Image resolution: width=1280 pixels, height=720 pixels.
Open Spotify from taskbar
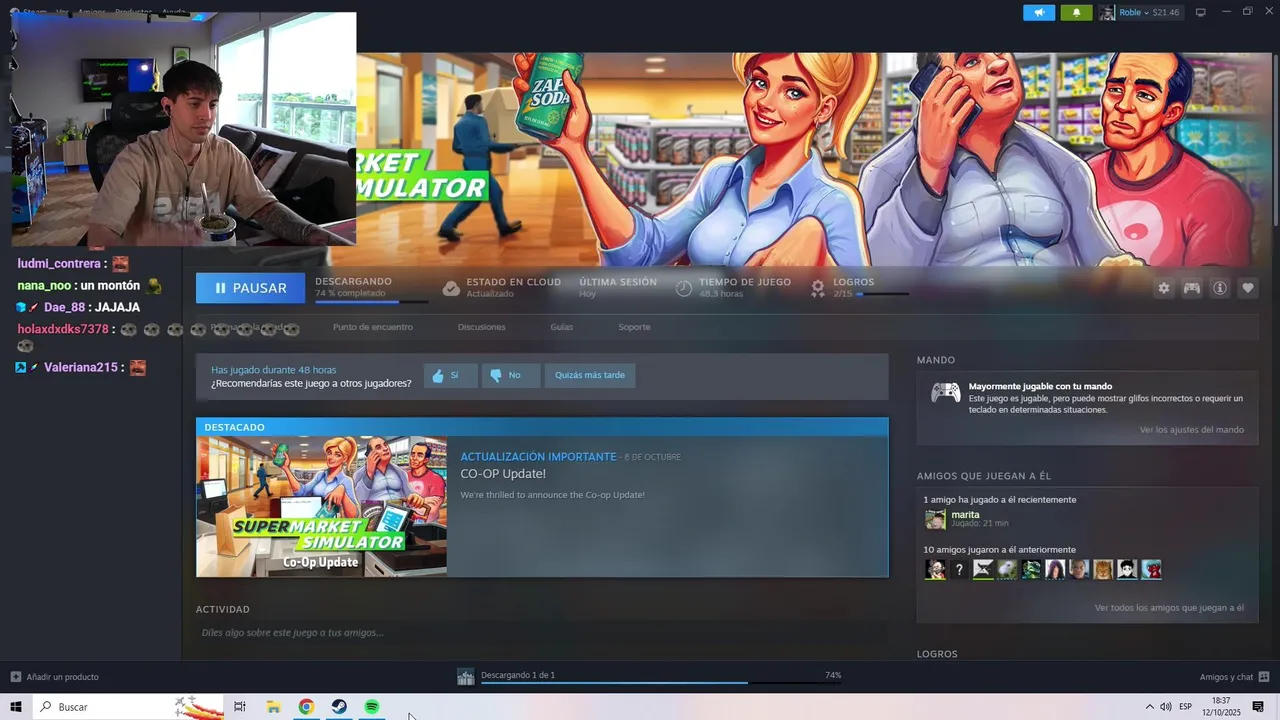click(372, 707)
